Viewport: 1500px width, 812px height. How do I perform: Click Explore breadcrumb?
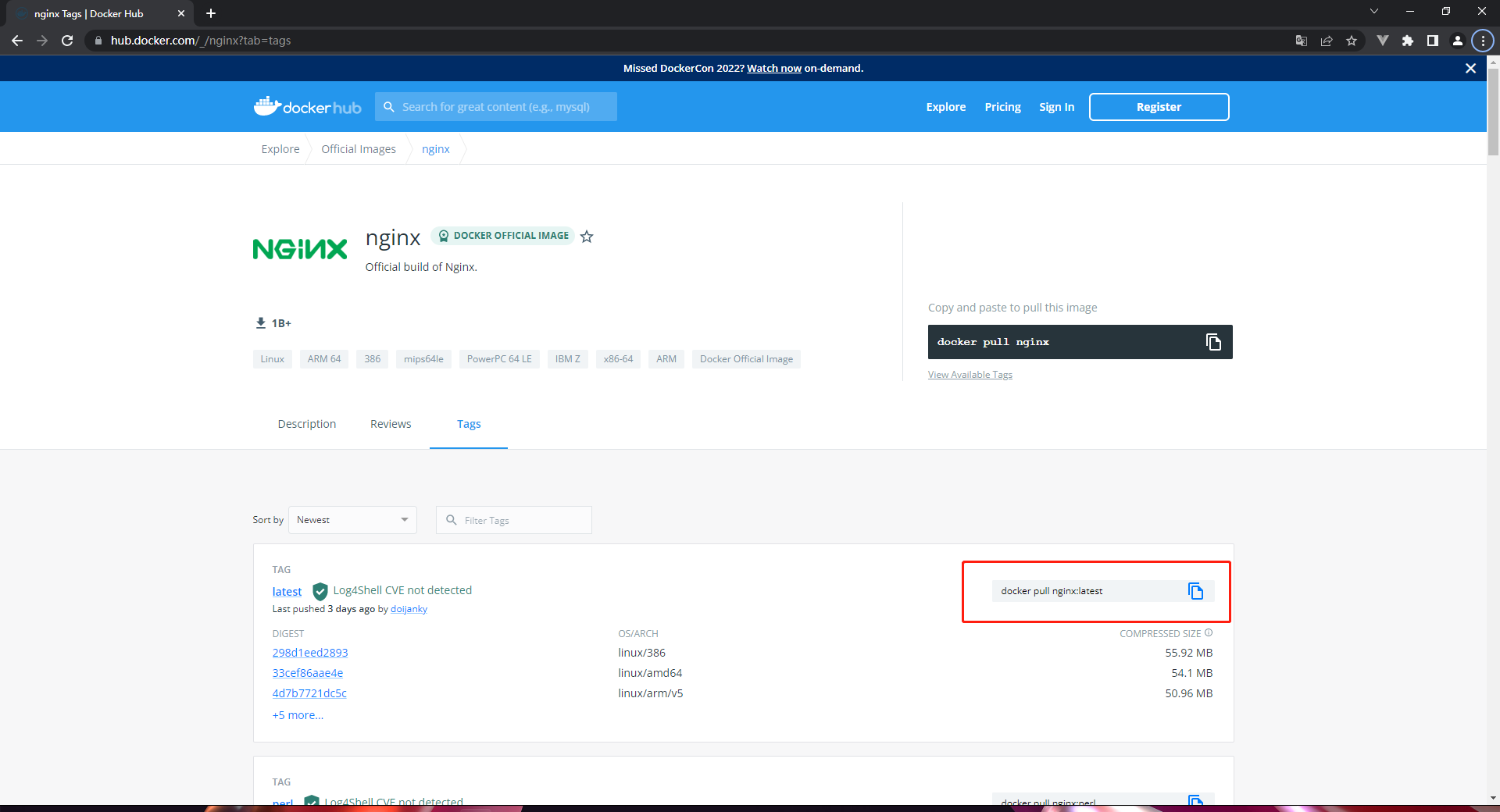coord(280,149)
